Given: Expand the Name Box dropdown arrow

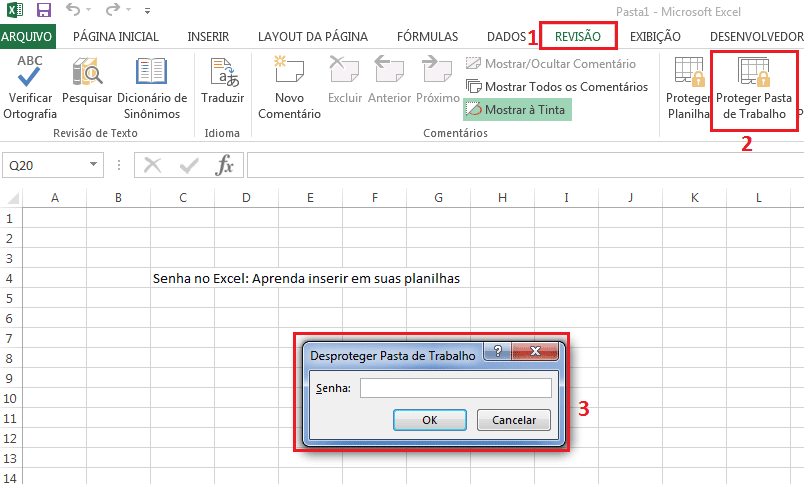Looking at the screenshot, I should click(94, 165).
